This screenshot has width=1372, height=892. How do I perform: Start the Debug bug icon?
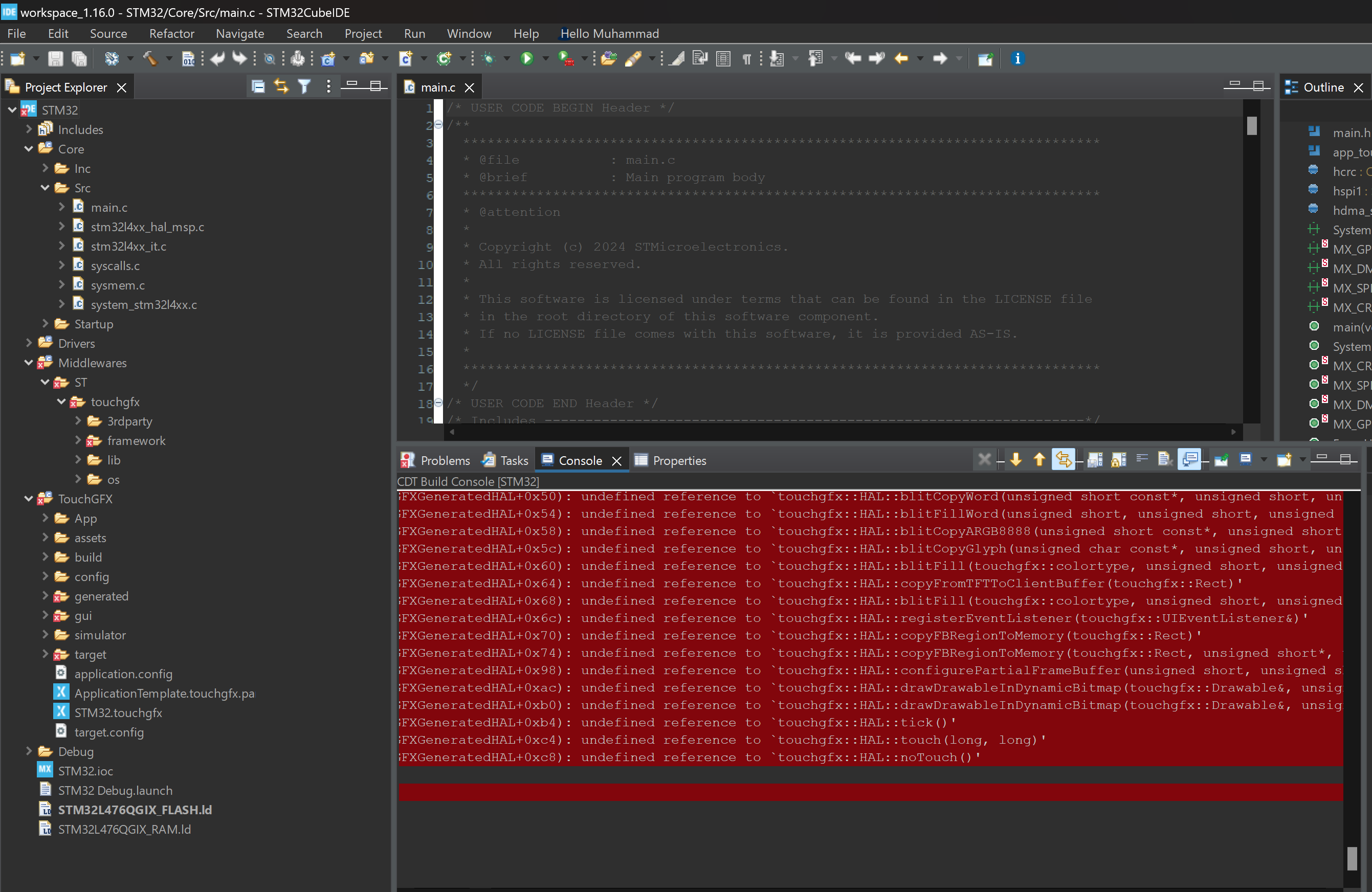click(x=489, y=58)
